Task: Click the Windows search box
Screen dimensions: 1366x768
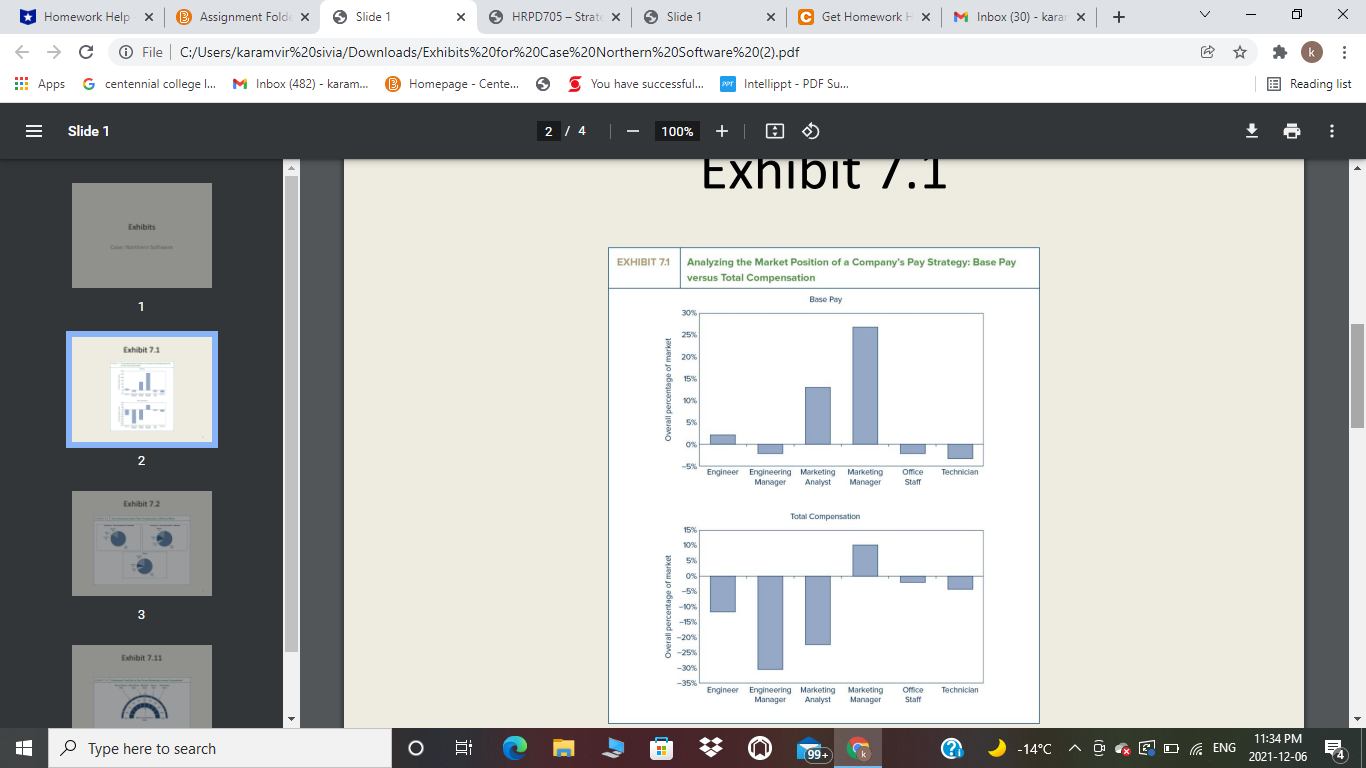Action: point(219,748)
